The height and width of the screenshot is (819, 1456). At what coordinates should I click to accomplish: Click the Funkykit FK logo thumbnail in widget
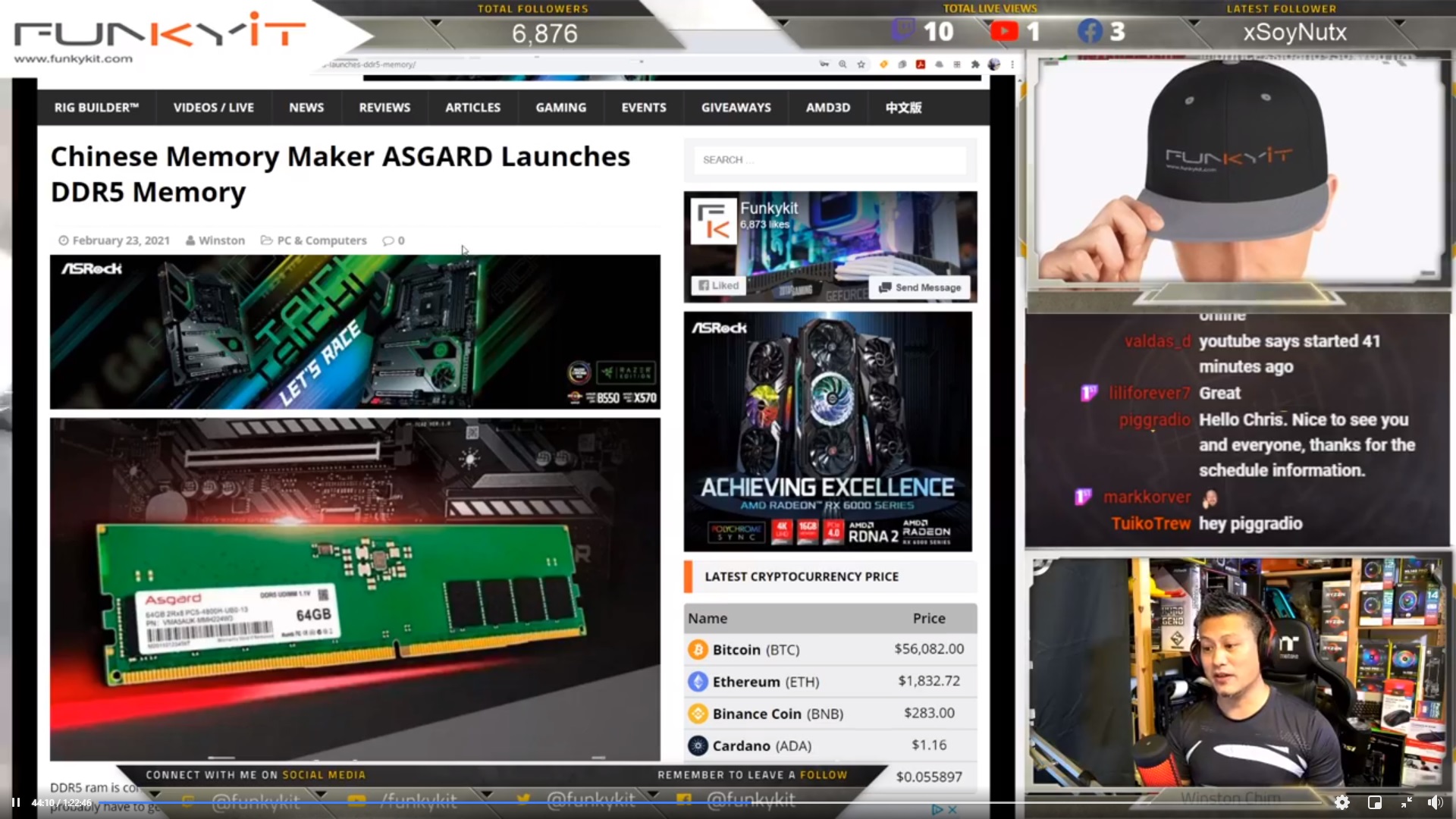tap(714, 221)
